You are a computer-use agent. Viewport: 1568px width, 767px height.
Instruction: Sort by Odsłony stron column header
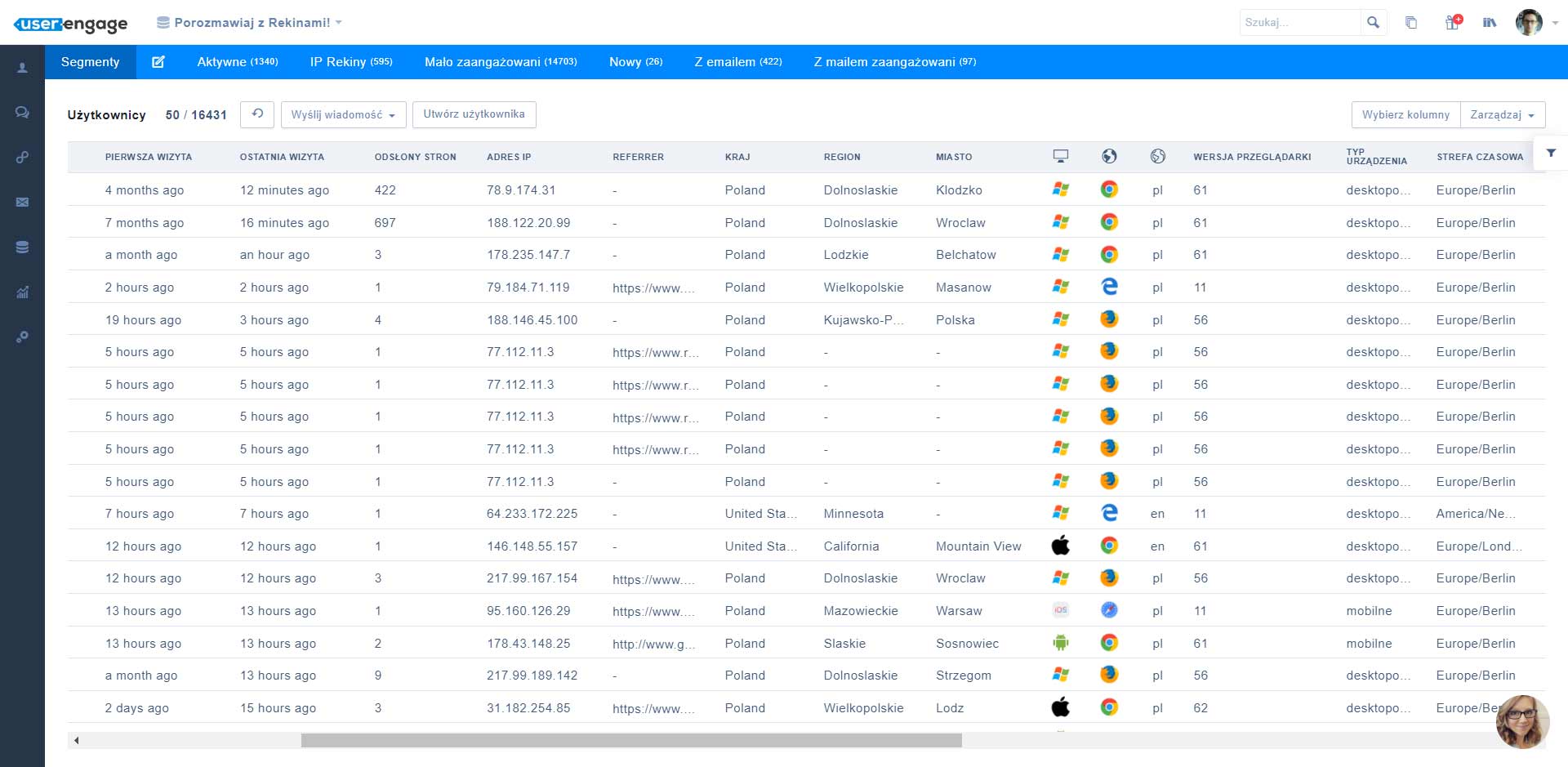click(416, 157)
